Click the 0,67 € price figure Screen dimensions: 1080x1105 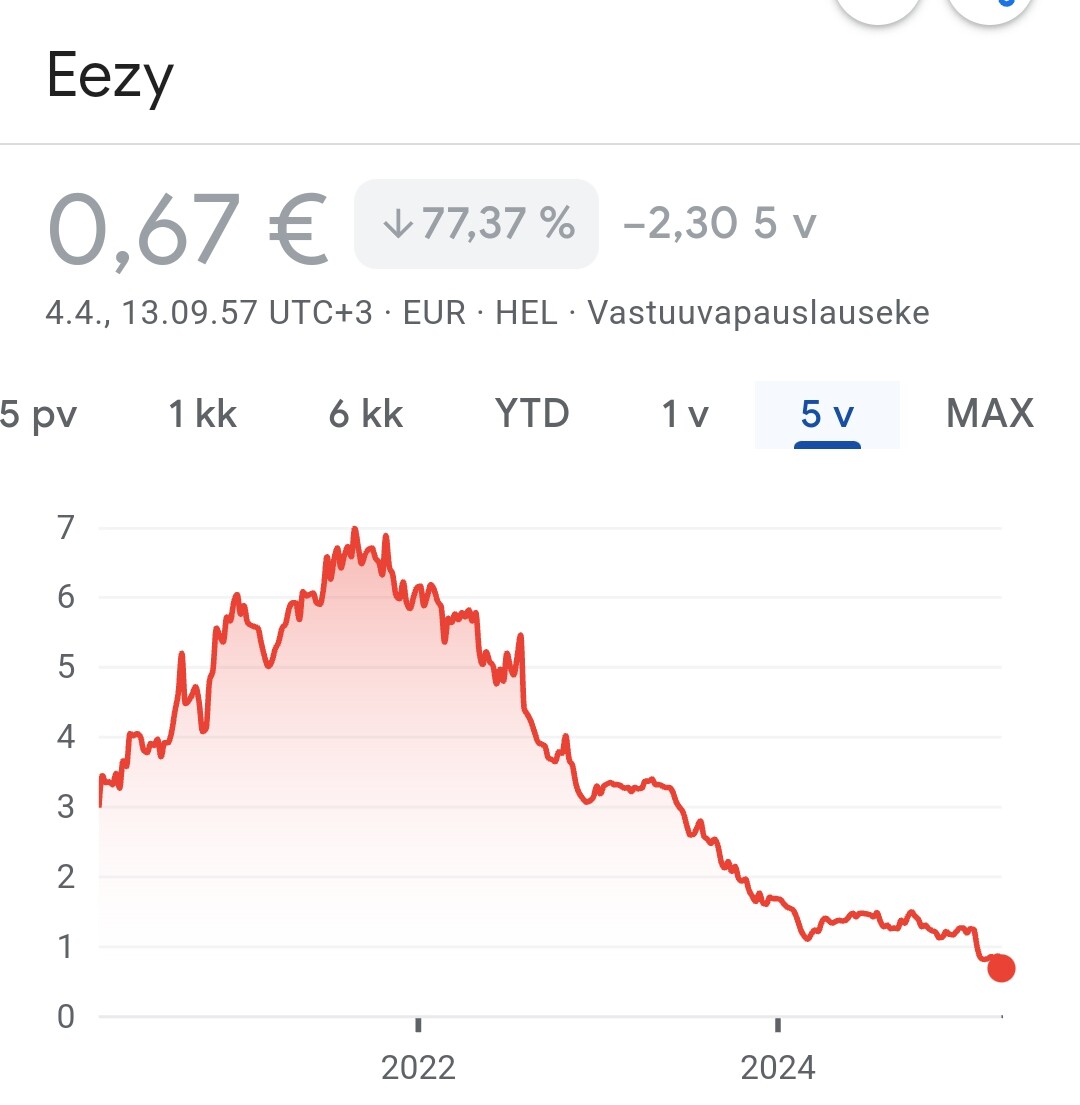click(x=187, y=230)
